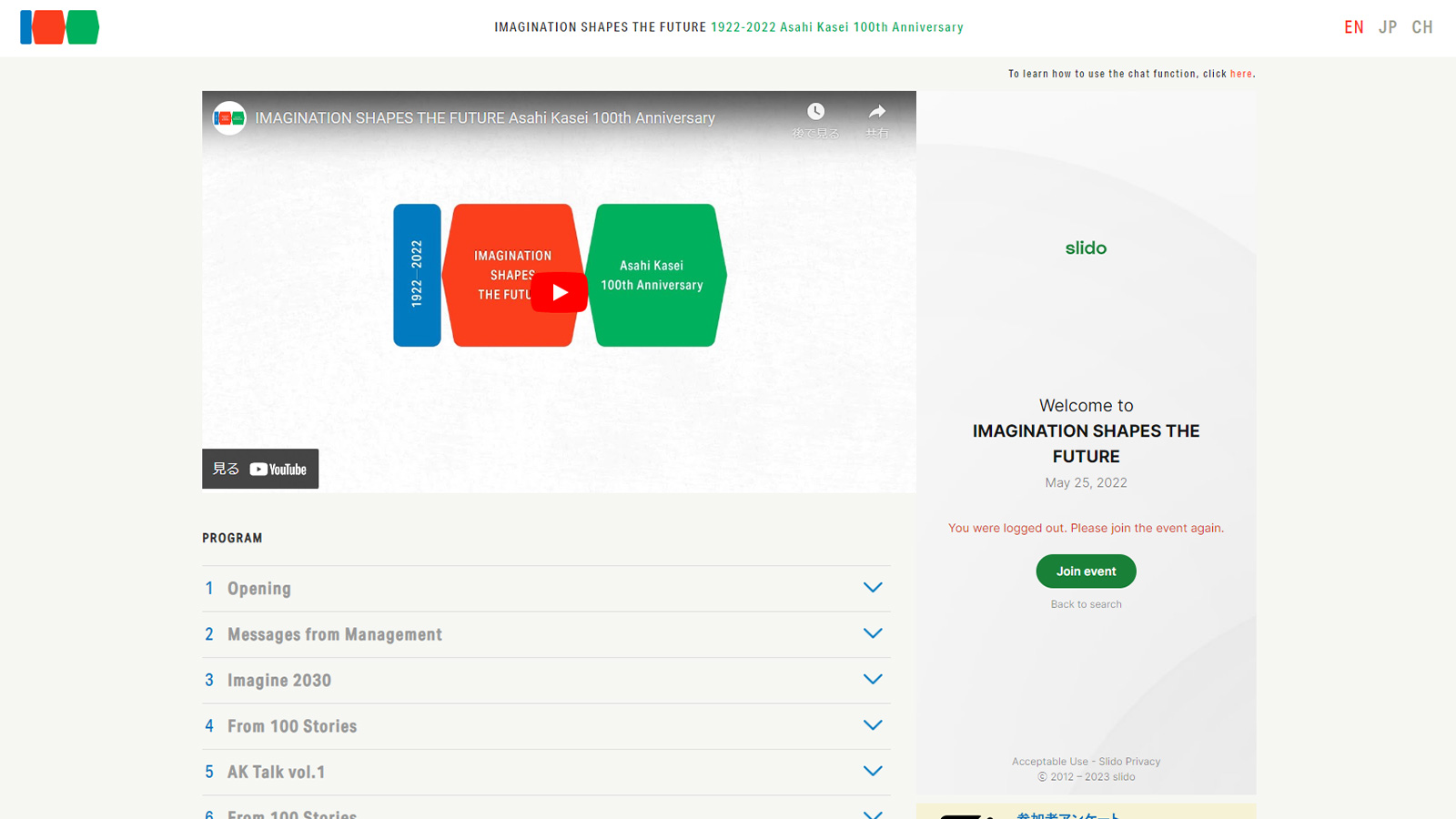1456x819 pixels.
Task: Click the 'May 25, 2022' date text
Action: [x=1086, y=483]
